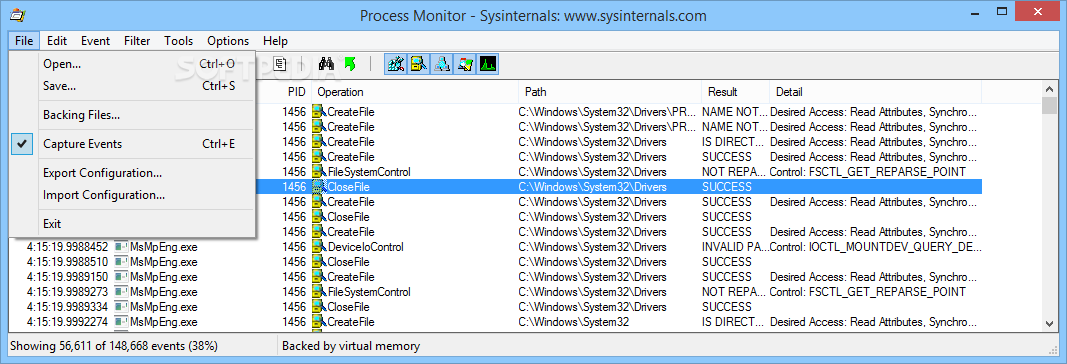Image resolution: width=1067 pixels, height=364 pixels.
Task: Open the Filter menu
Action: [x=137, y=41]
